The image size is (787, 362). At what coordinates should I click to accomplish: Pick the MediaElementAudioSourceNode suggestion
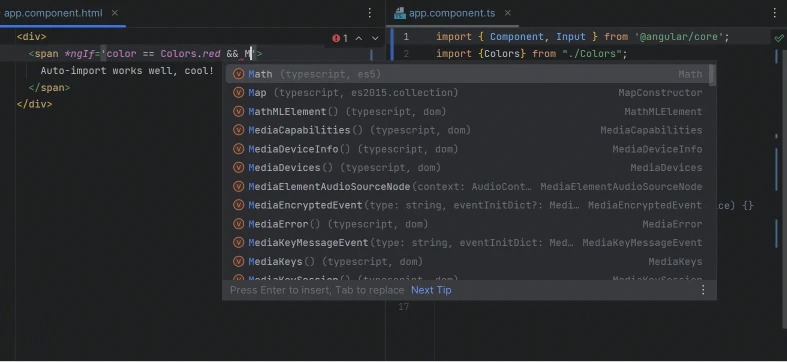pyautogui.click(x=468, y=187)
